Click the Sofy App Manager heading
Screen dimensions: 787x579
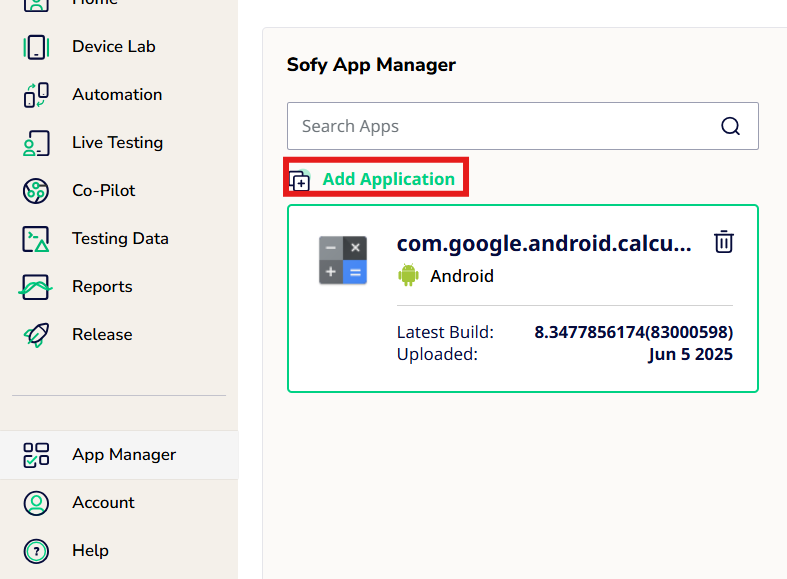click(x=371, y=65)
